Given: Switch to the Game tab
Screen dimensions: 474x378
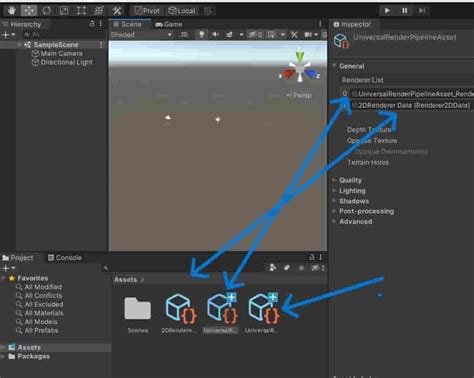Looking at the screenshot, I should click(x=169, y=24).
